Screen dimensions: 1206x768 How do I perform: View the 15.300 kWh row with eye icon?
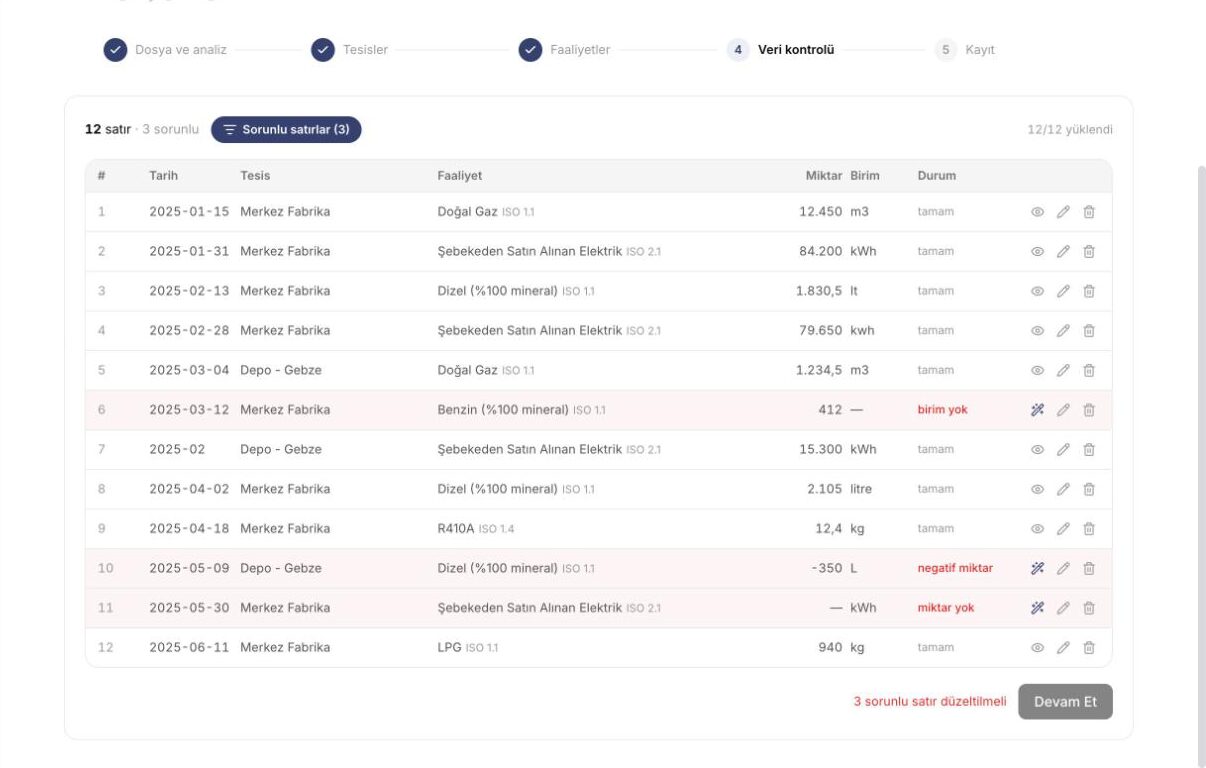click(1037, 449)
